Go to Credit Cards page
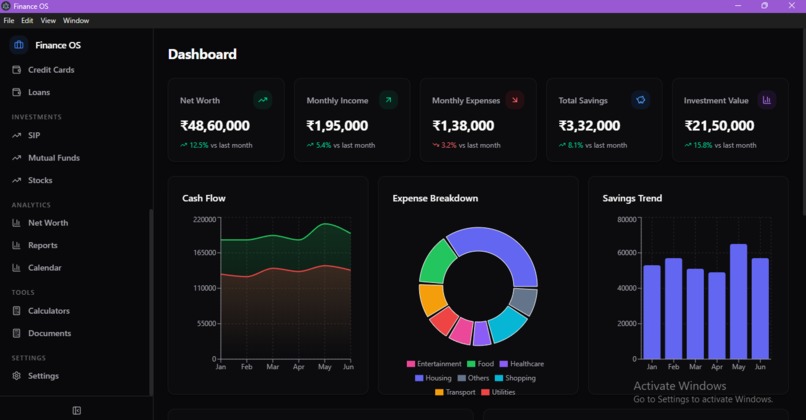This screenshot has width=806, height=420. (x=51, y=70)
